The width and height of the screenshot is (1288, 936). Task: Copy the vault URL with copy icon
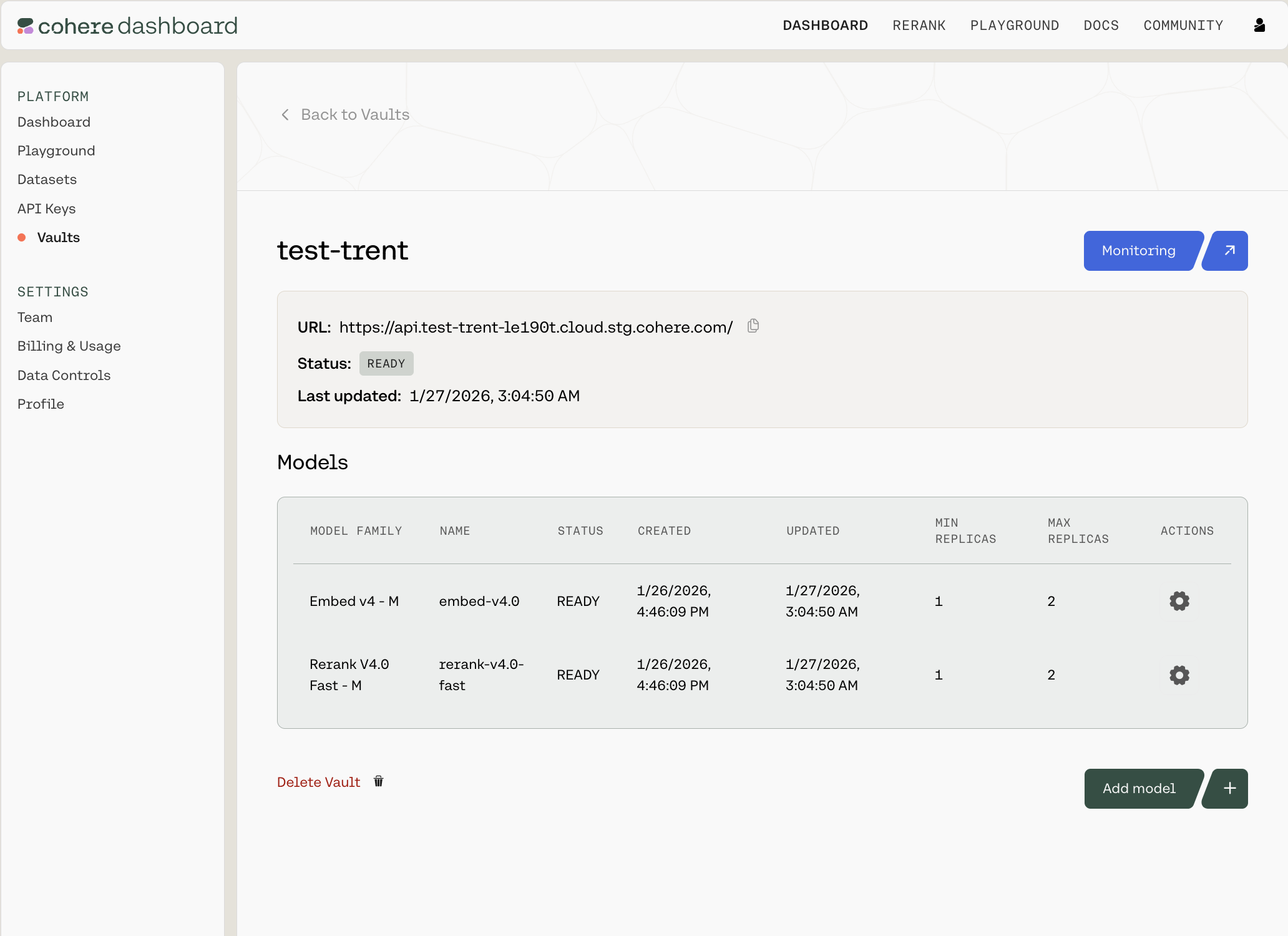[x=753, y=326]
